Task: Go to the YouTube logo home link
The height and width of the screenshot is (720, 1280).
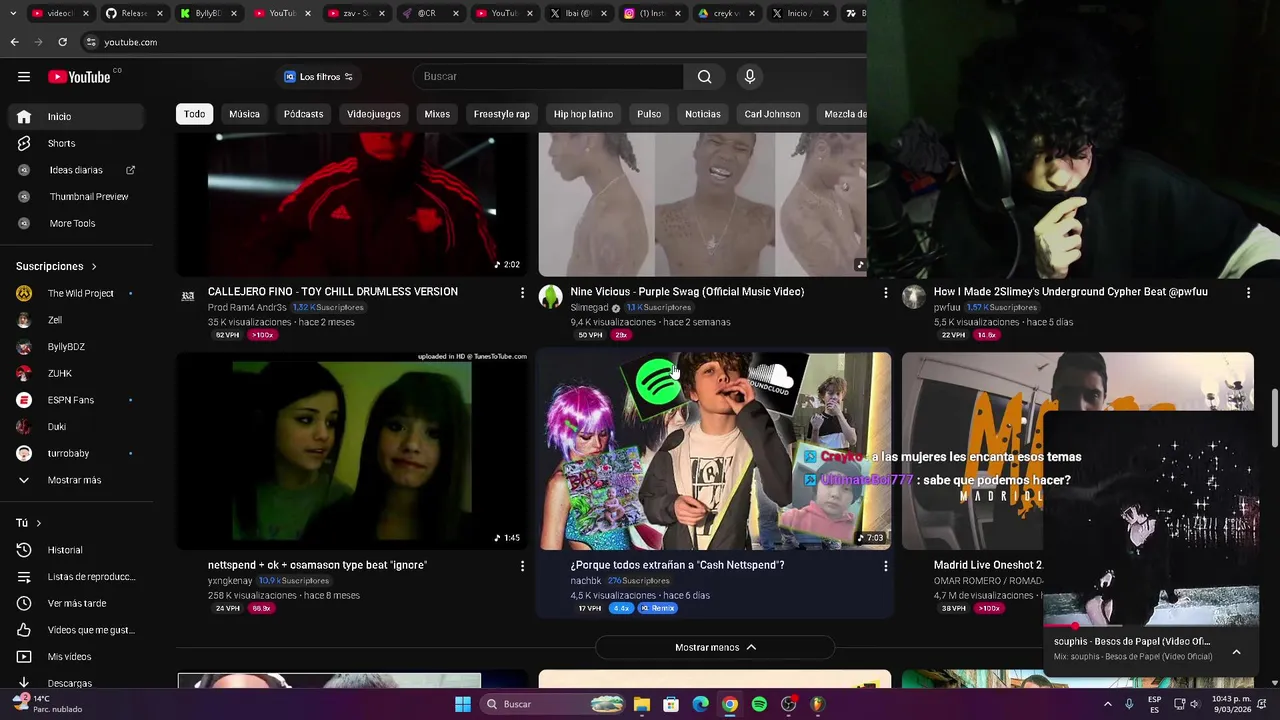Action: 79,77
